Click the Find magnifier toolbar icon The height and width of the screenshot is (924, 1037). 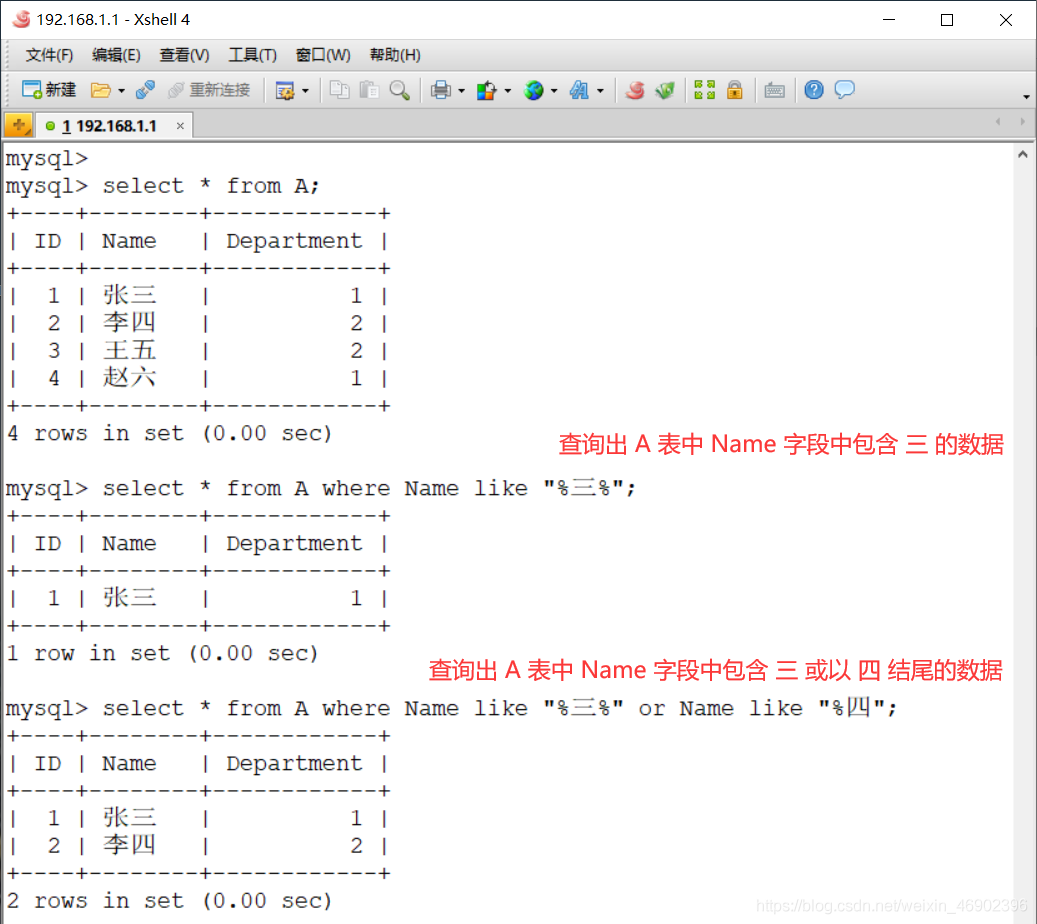coord(398,90)
